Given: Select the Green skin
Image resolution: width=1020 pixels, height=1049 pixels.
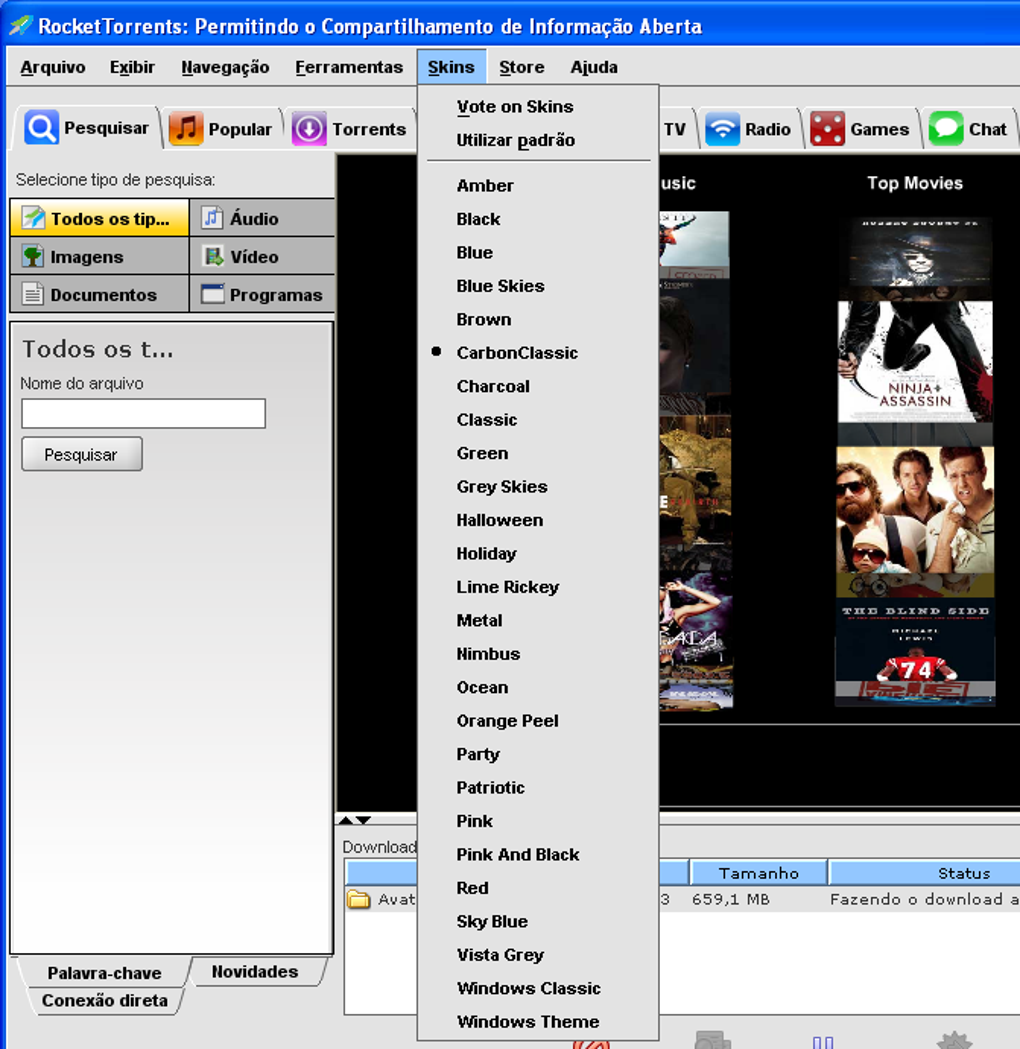Looking at the screenshot, I should 538,453.
